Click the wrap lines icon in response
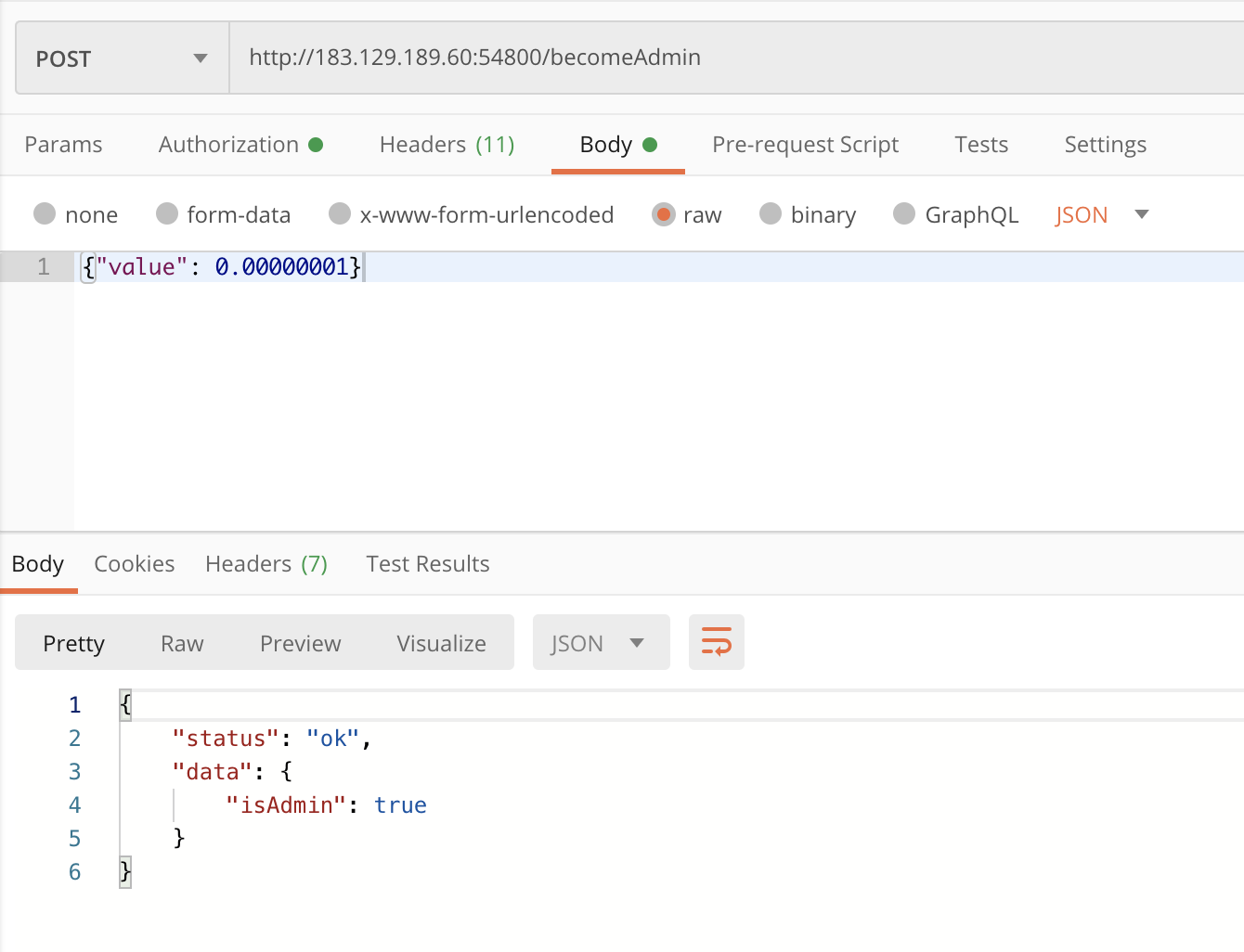1244x952 pixels. 716,642
